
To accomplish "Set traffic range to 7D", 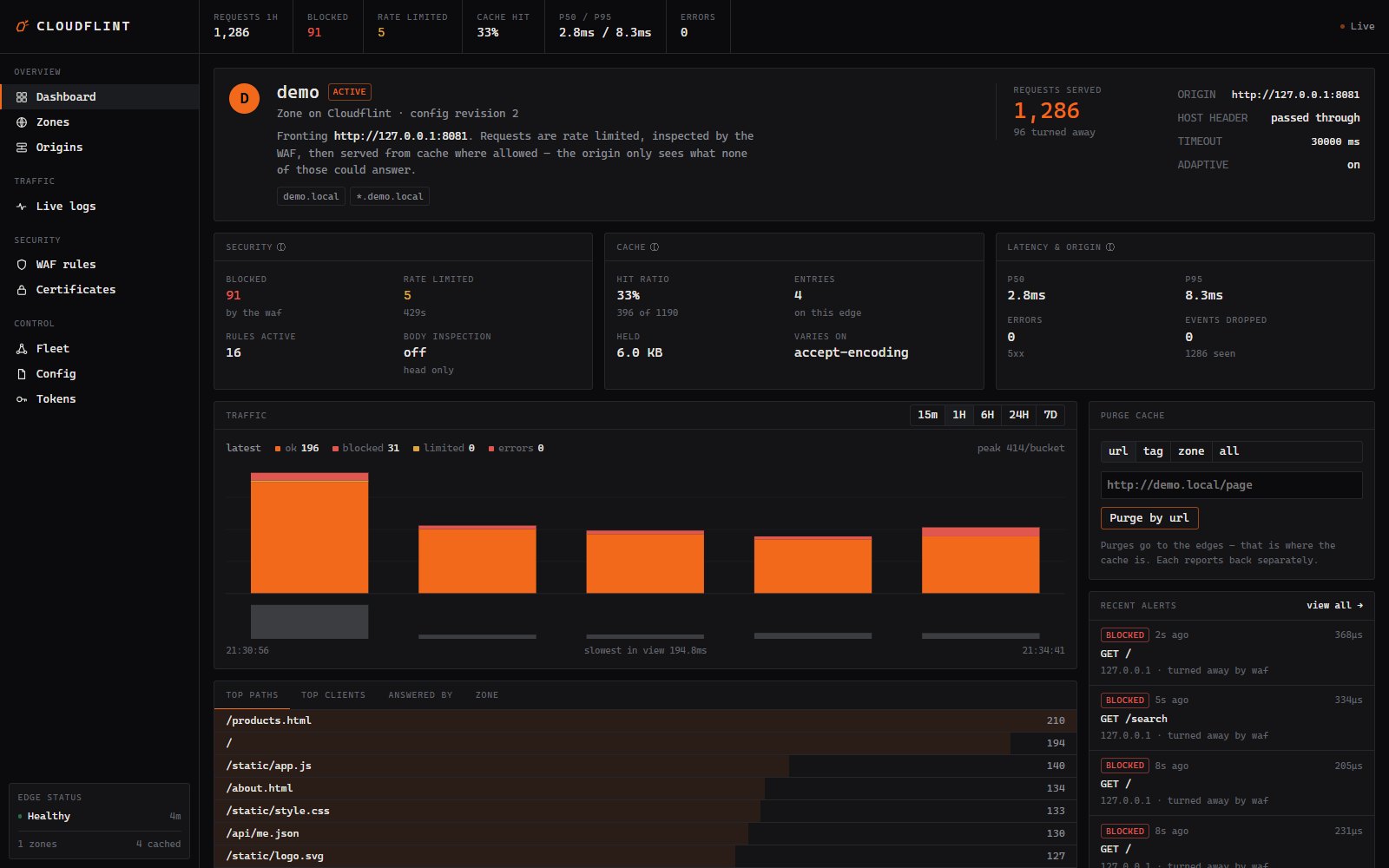I will coord(1050,415).
